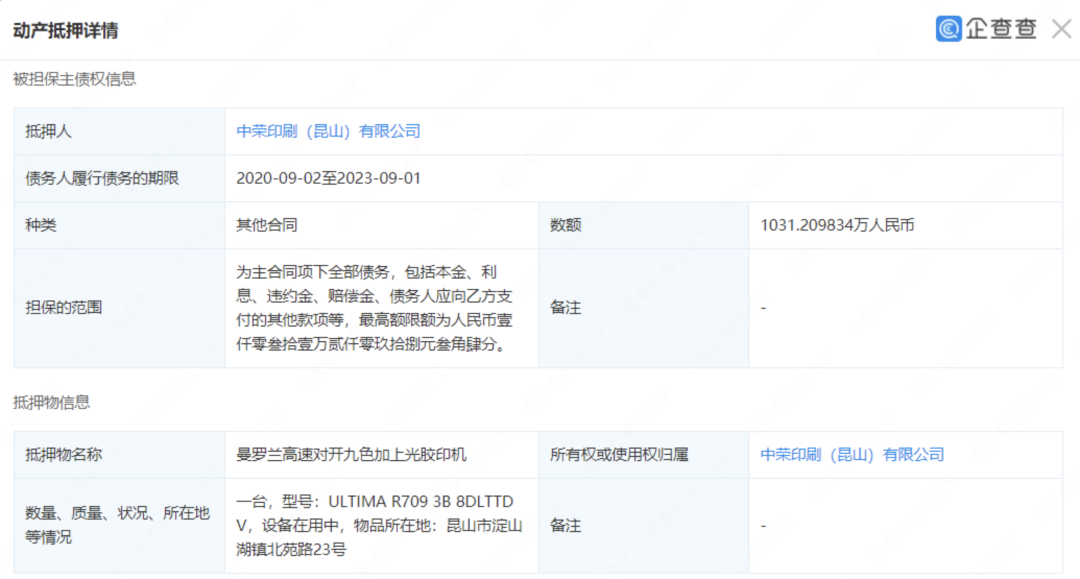Click the 所有权或使用权归属 label
Screen dimensions: 1080x579
619,454
